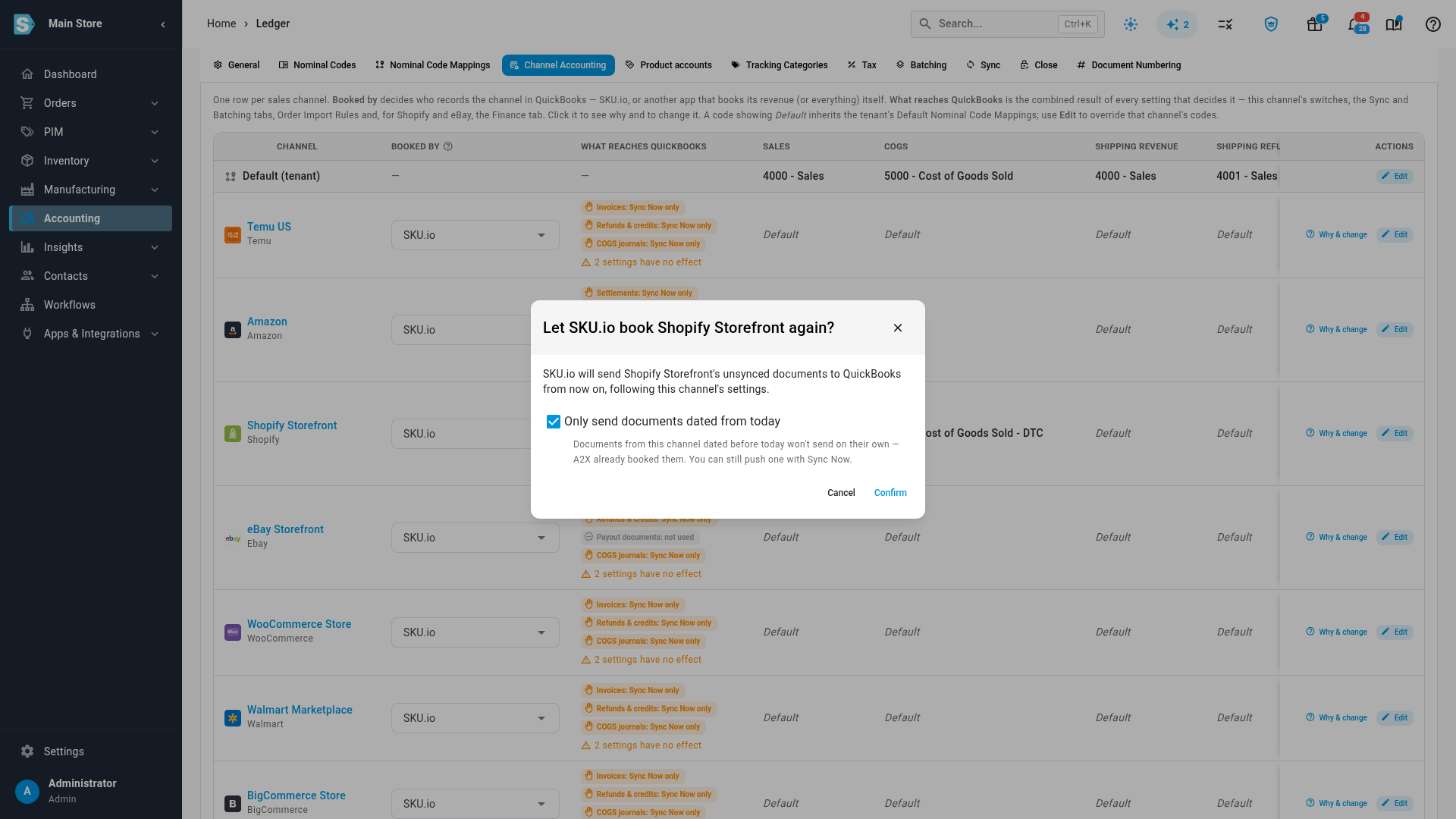Switch to the Document Numbering tab

1128,65
